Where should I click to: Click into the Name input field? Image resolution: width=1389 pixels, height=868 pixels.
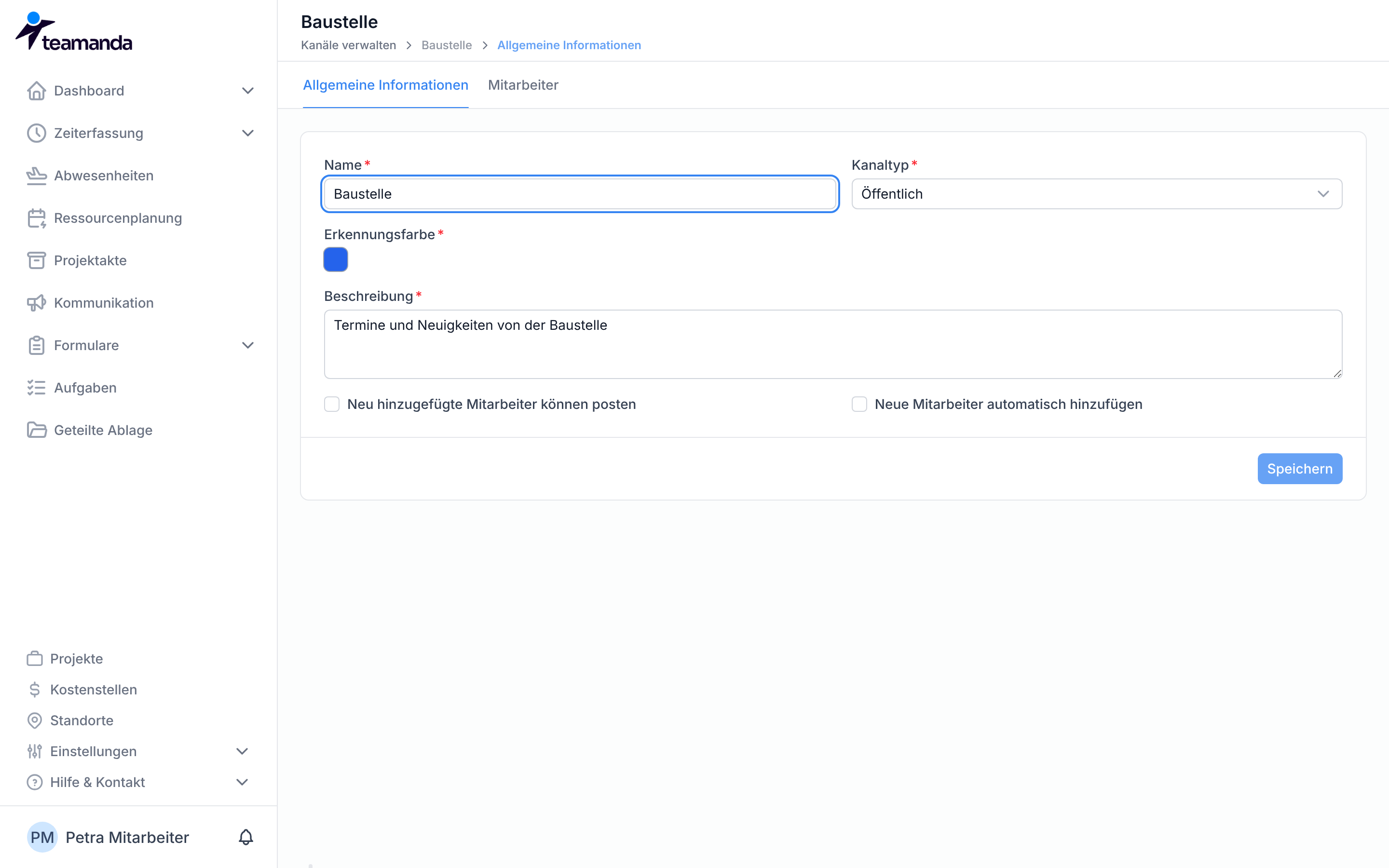pyautogui.click(x=580, y=194)
